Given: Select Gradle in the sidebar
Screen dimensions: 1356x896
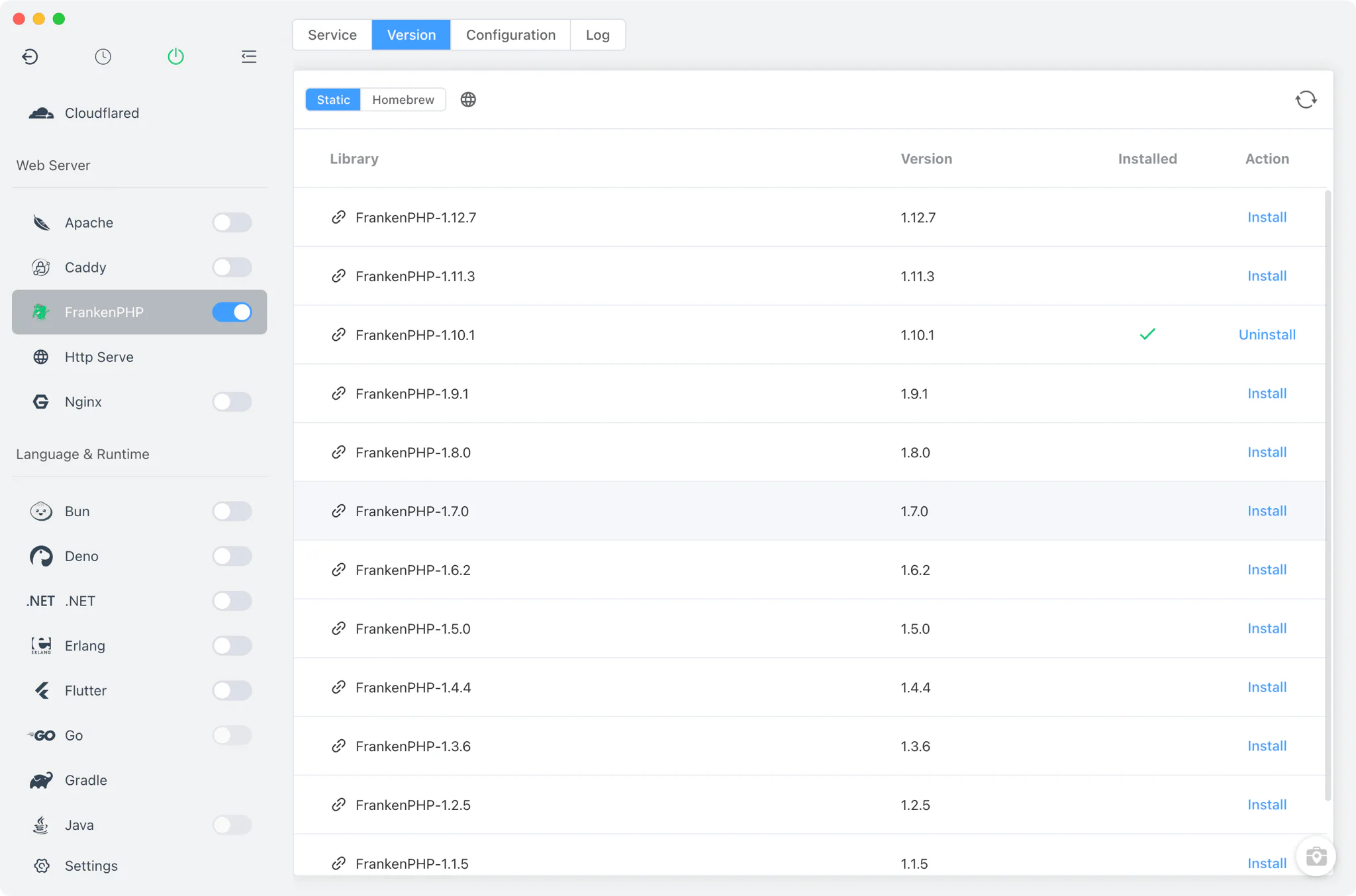Looking at the screenshot, I should coord(139,780).
